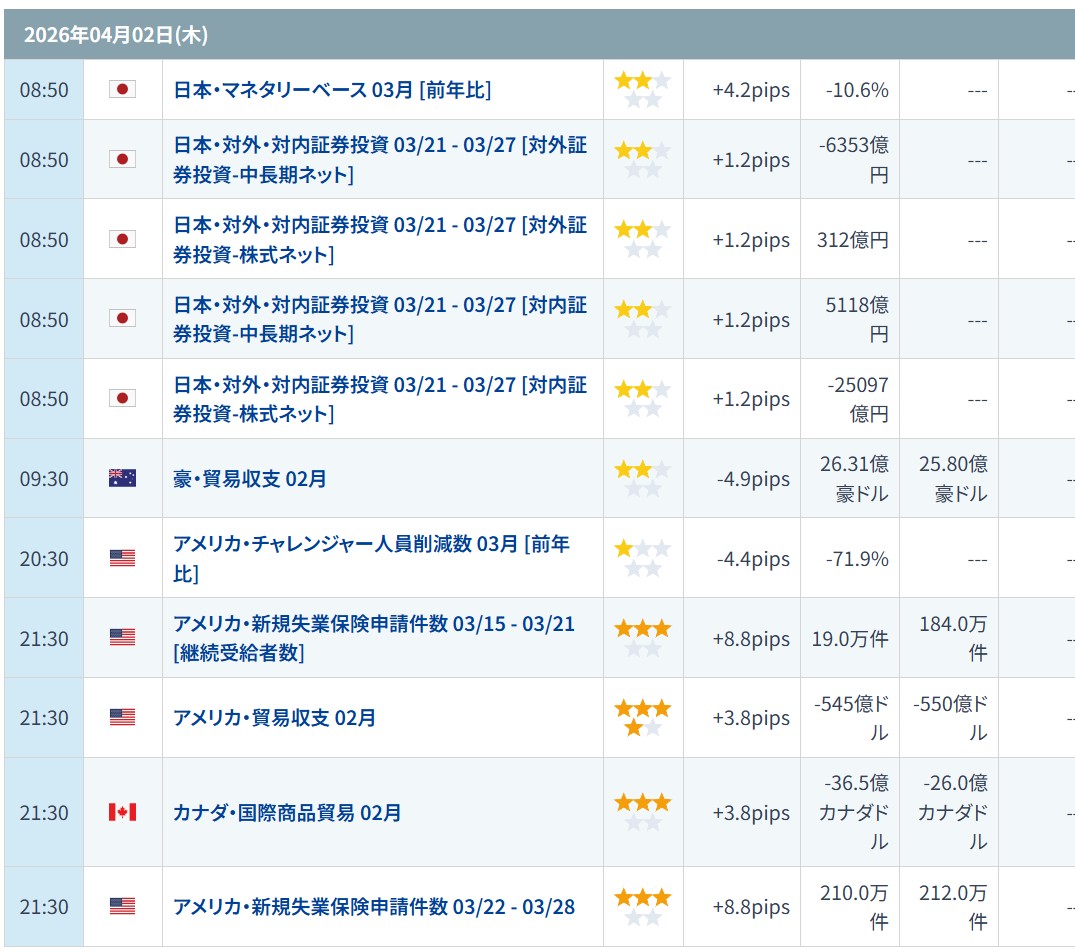Click Japan flag in マネタリーベース row
The height and width of the screenshot is (952, 1075).
[122, 90]
